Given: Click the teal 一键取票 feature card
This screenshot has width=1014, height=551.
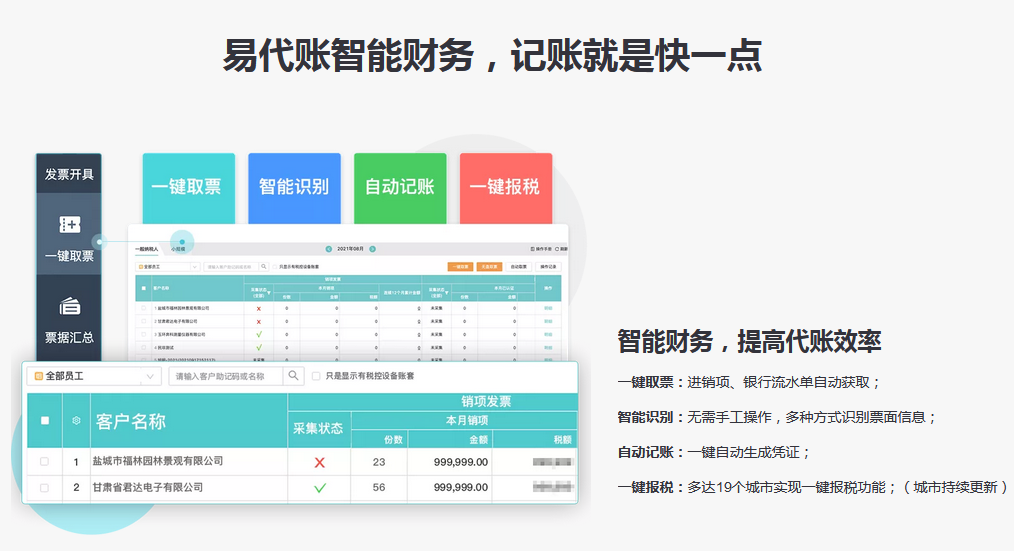Looking at the screenshot, I should click(188, 188).
